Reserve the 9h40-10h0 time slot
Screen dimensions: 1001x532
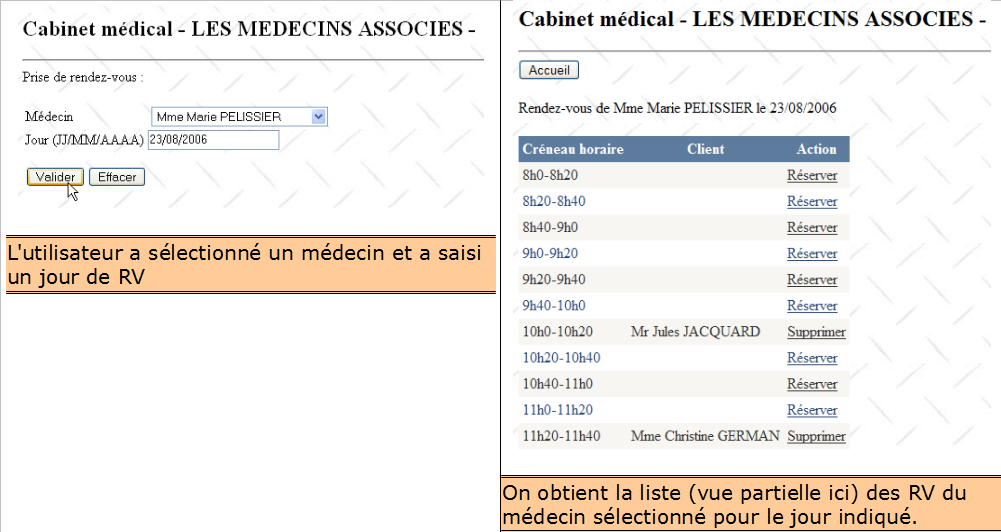tap(812, 306)
